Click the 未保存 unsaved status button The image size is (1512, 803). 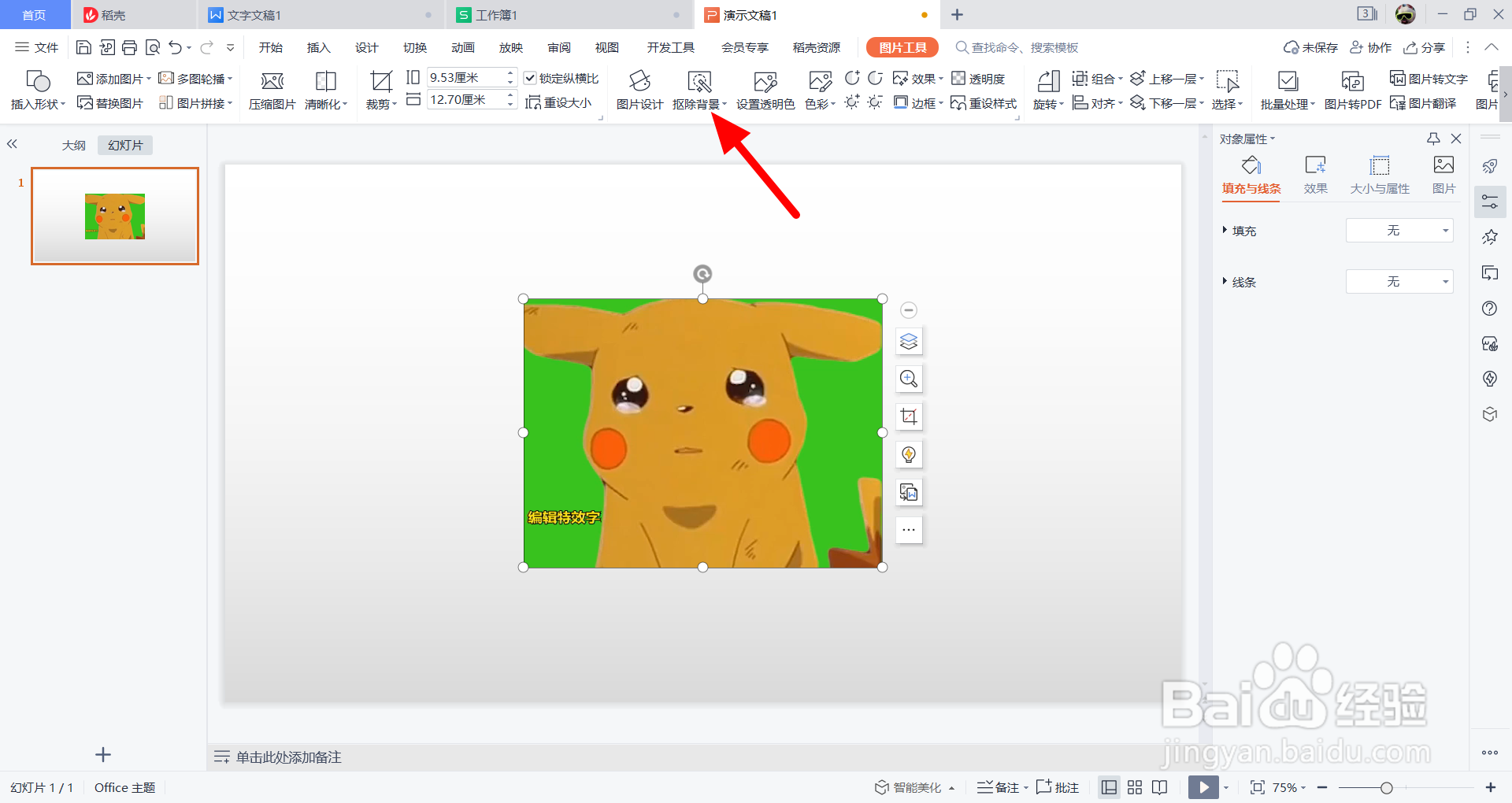pos(1310,47)
